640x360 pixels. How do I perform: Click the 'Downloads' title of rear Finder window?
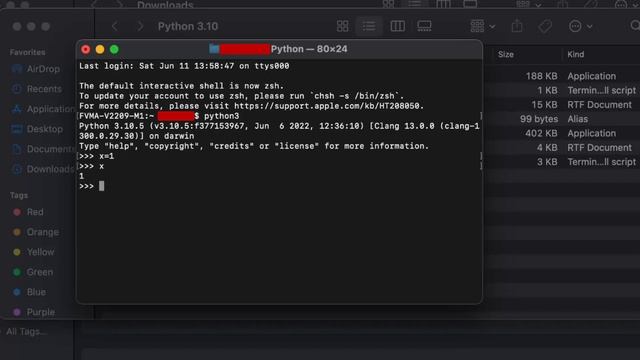(x=165, y=5)
